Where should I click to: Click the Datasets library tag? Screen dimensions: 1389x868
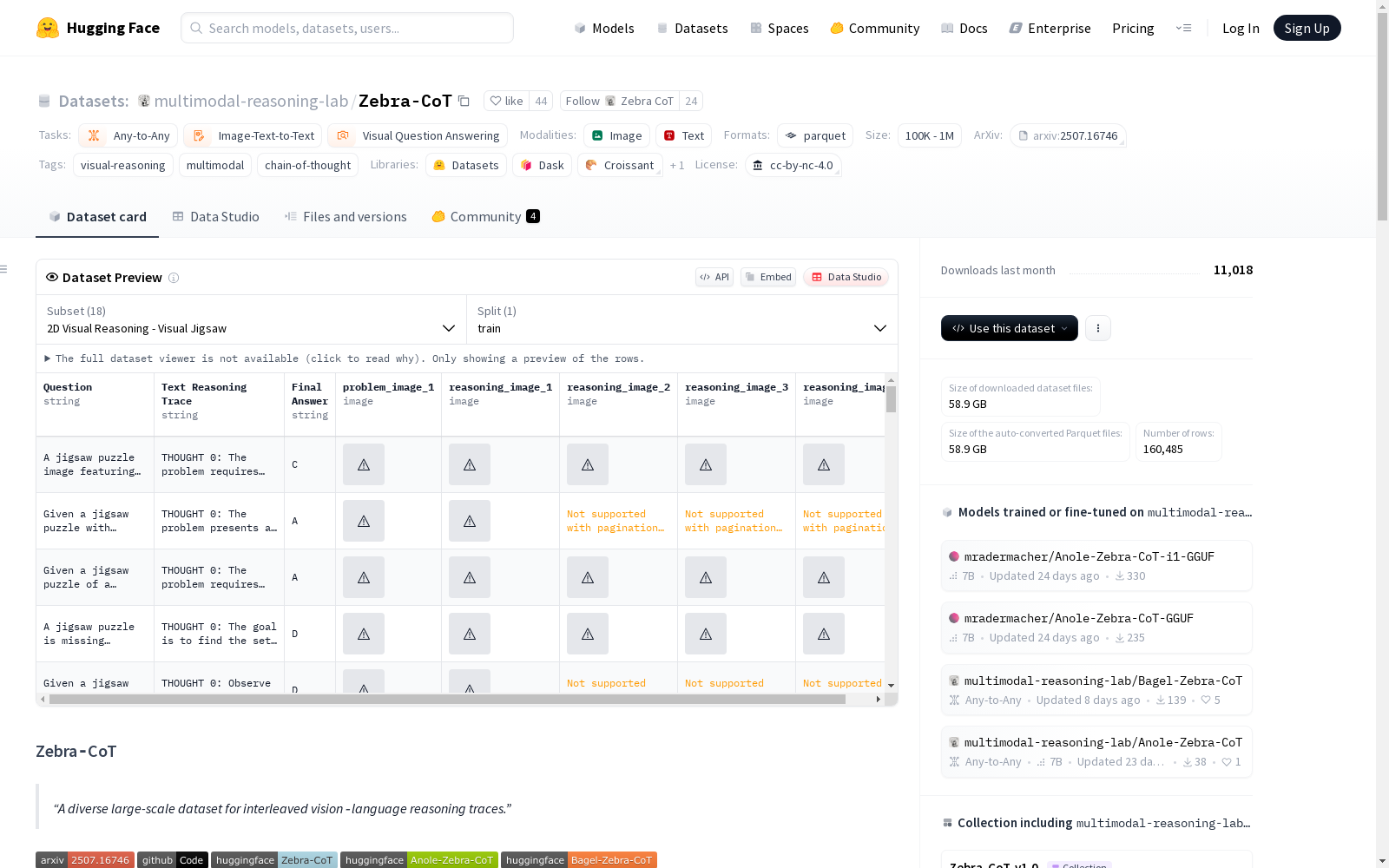pyautogui.click(x=466, y=165)
